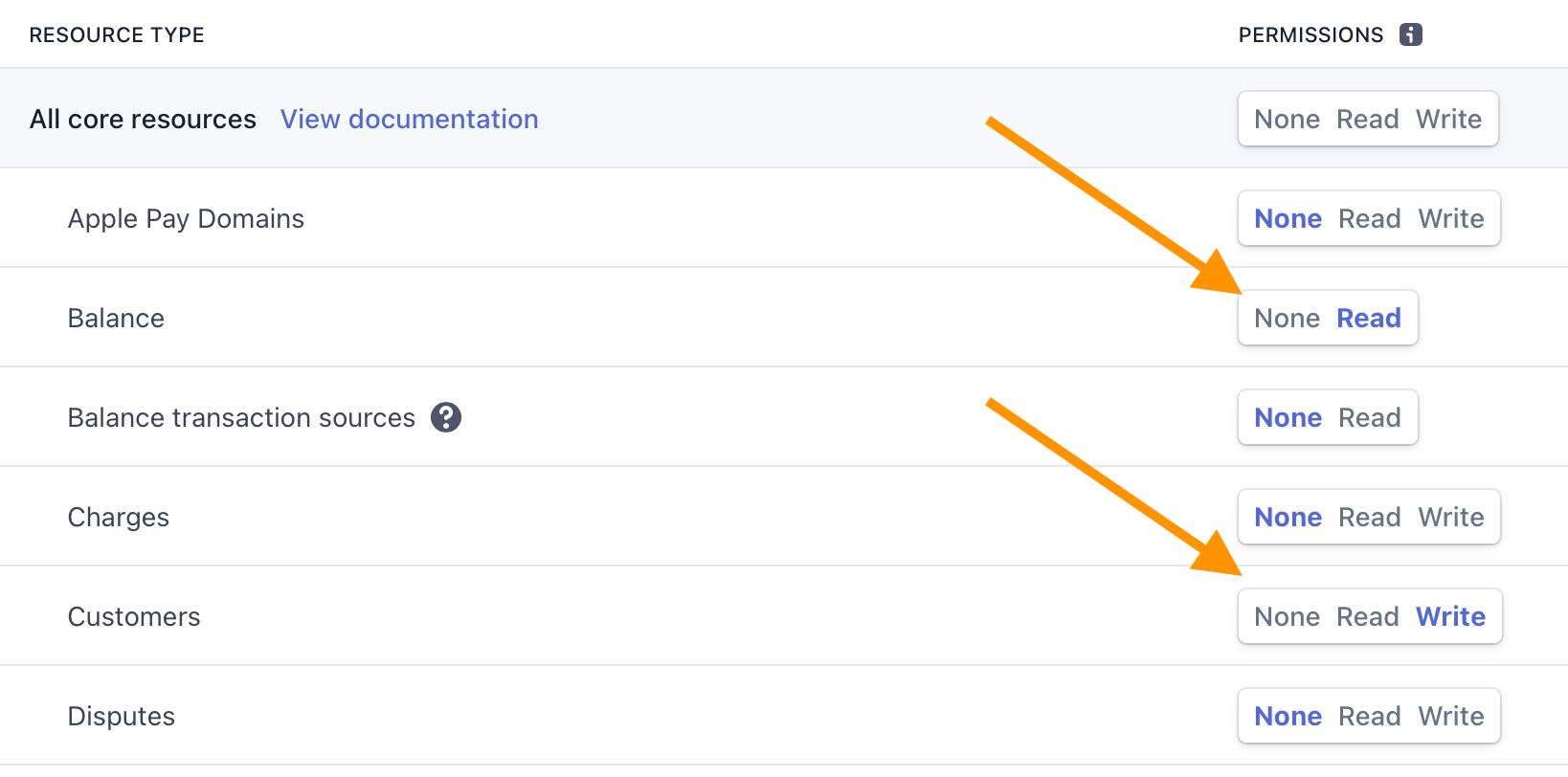The height and width of the screenshot is (777, 1568).
Task: Set All core resources to Read
Action: (x=1367, y=120)
